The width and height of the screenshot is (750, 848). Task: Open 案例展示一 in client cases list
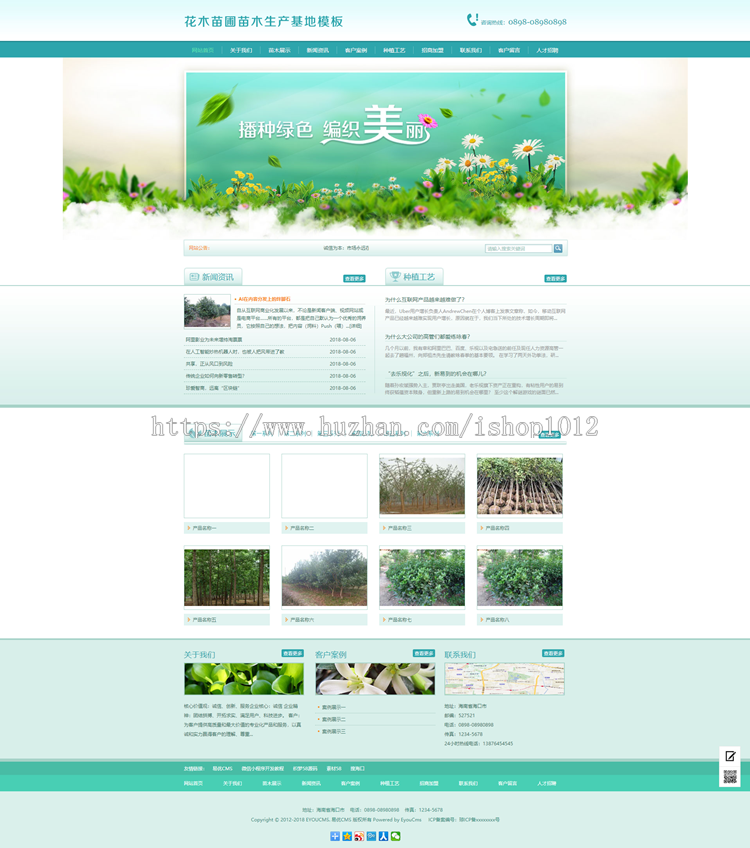click(x=334, y=707)
